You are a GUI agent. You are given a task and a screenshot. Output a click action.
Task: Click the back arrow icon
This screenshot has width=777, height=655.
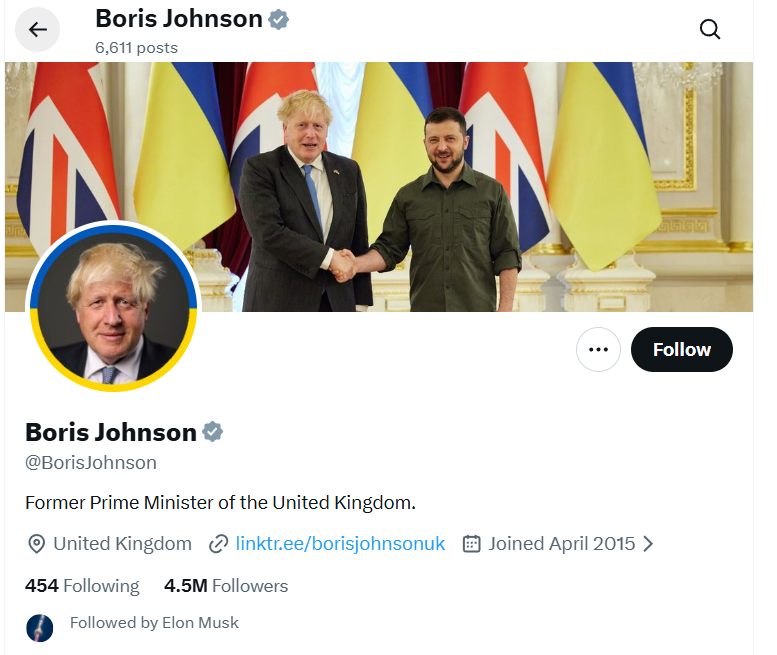tap(38, 30)
